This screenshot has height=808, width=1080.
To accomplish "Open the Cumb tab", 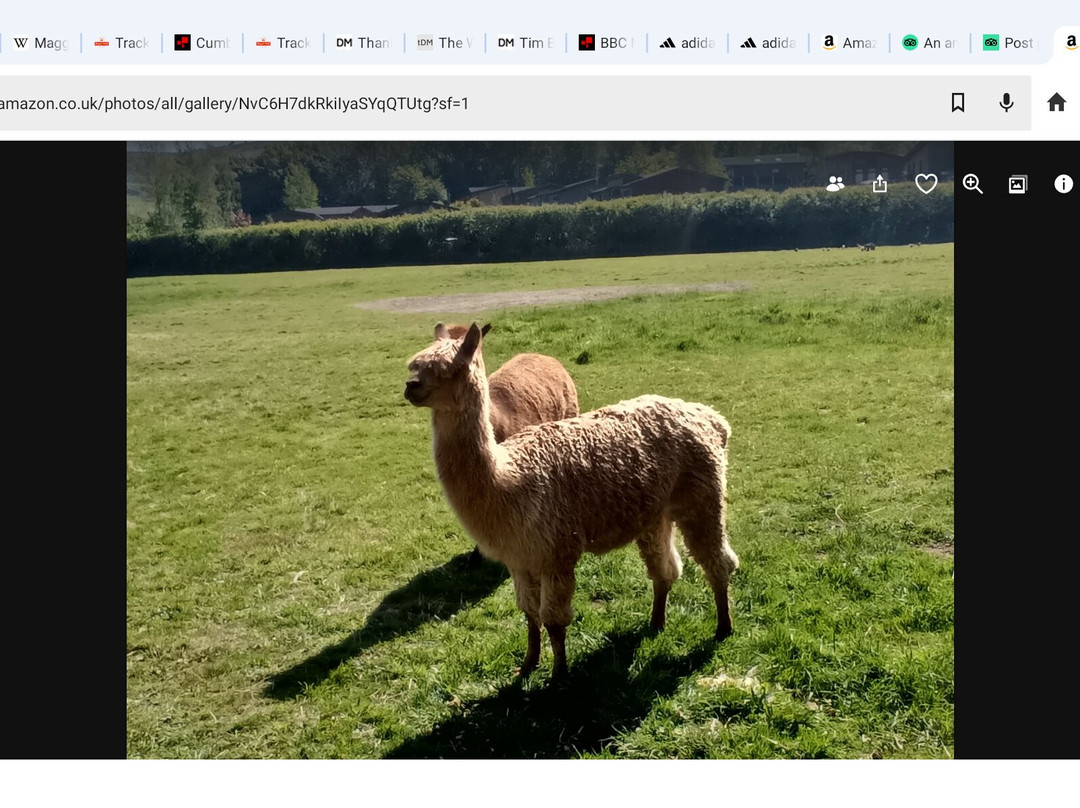I will [x=202, y=43].
